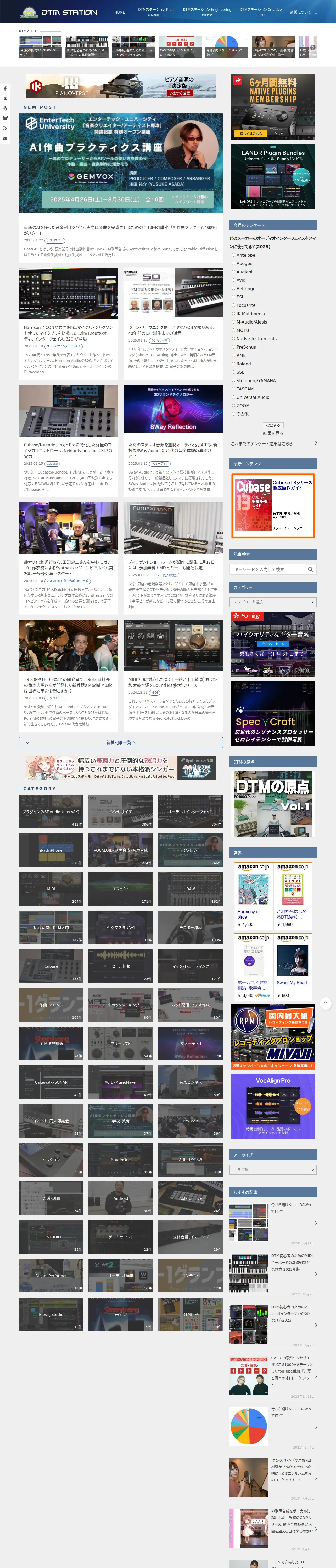Open the ProTools category tile
This screenshot has width=336, height=1568.
coord(190,1121)
